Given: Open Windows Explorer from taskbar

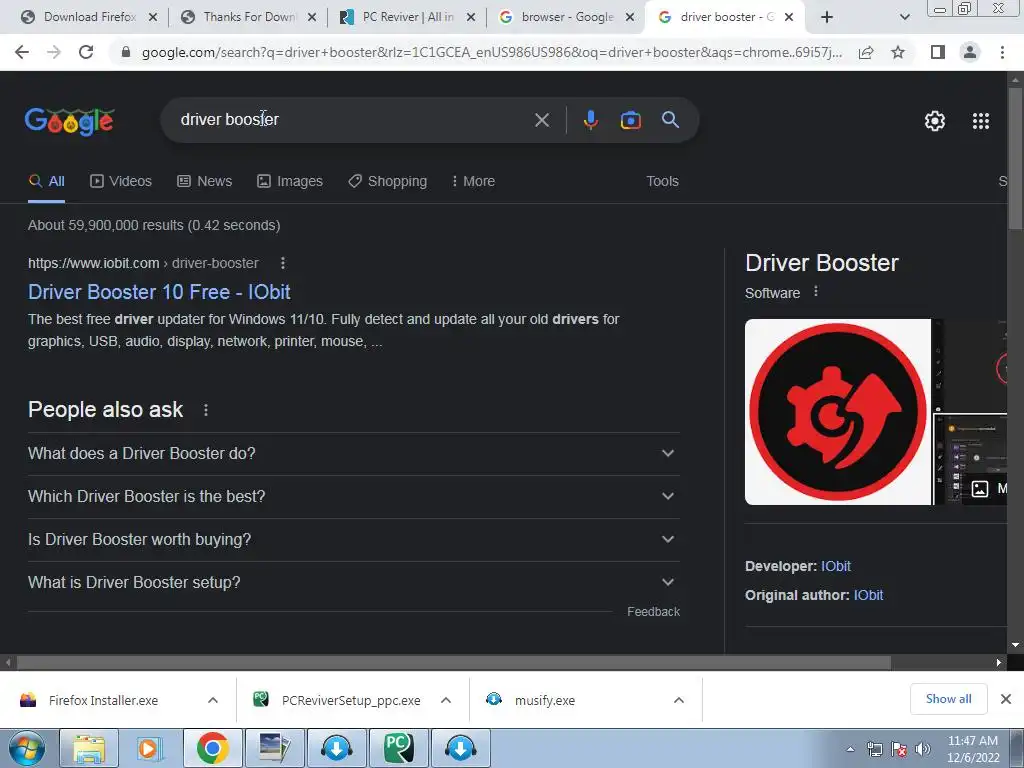Looking at the screenshot, I should pos(89,748).
